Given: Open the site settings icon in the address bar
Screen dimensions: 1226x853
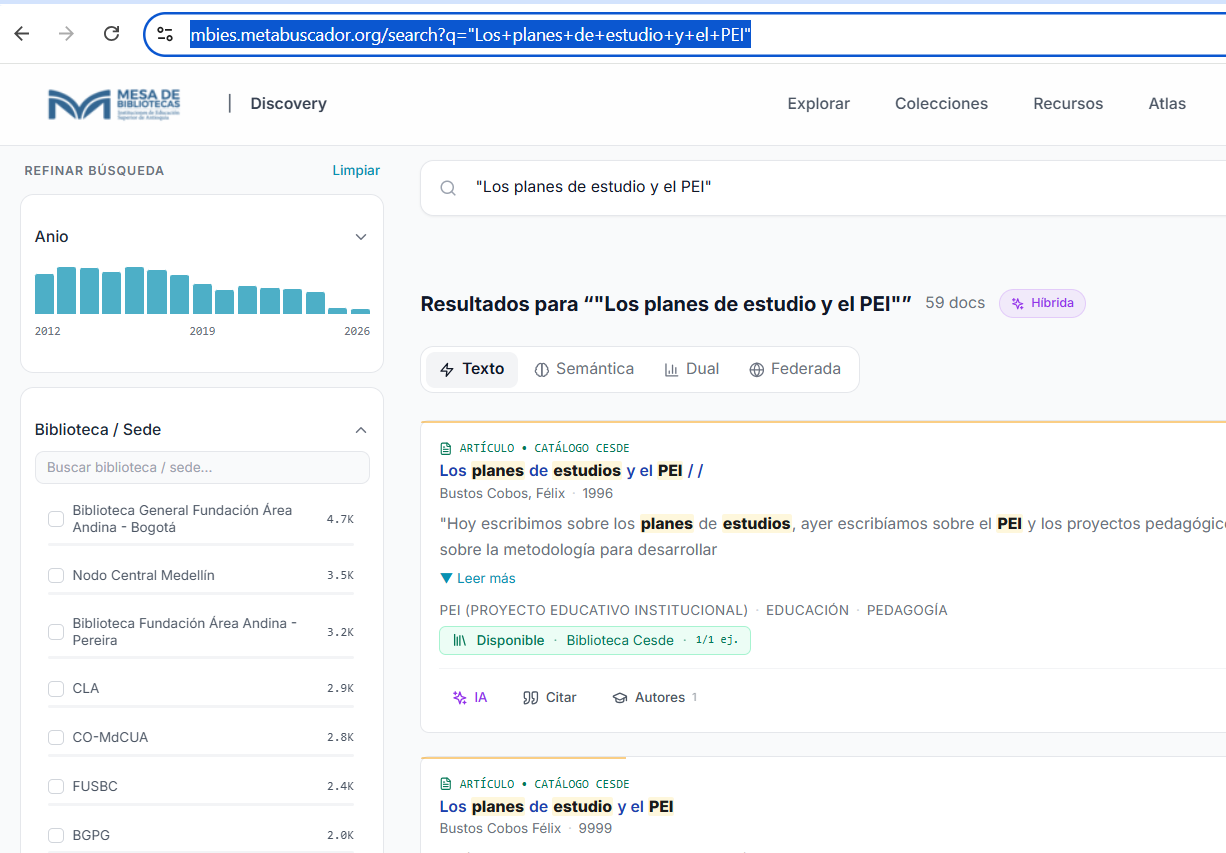Looking at the screenshot, I should 166,35.
